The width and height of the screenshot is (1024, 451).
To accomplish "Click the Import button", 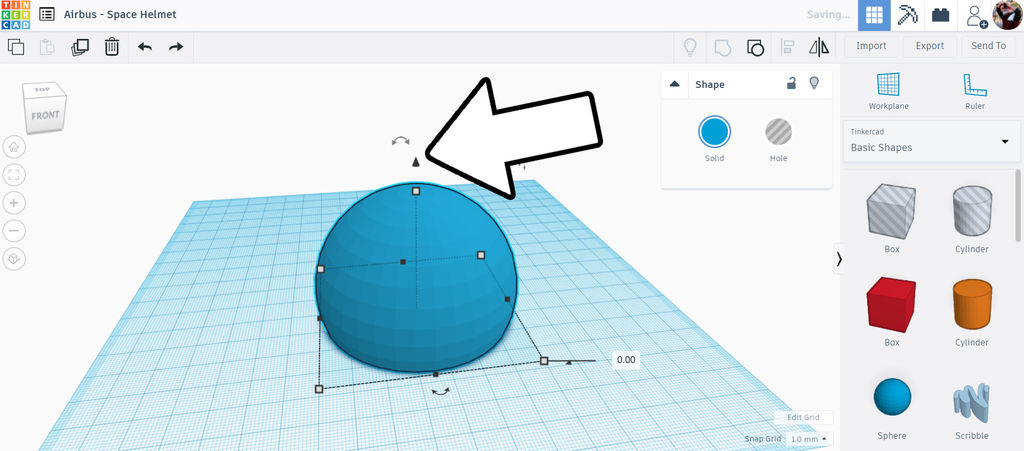I will coord(871,46).
